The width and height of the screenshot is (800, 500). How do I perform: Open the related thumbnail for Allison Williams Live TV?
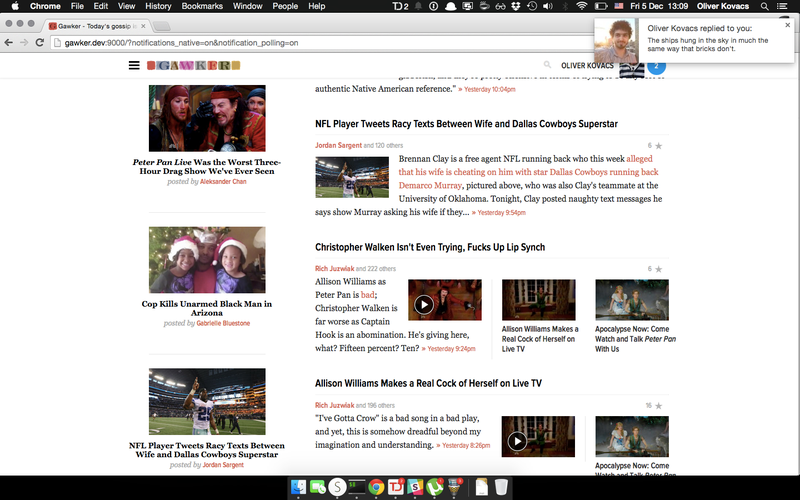pyautogui.click(x=538, y=299)
